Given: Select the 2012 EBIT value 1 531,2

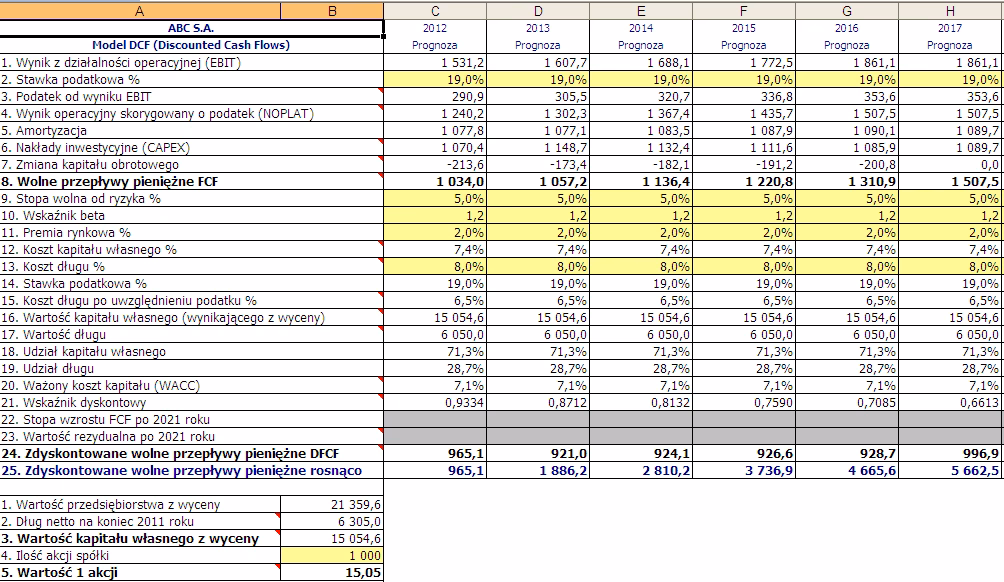Looking at the screenshot, I should pos(436,62).
